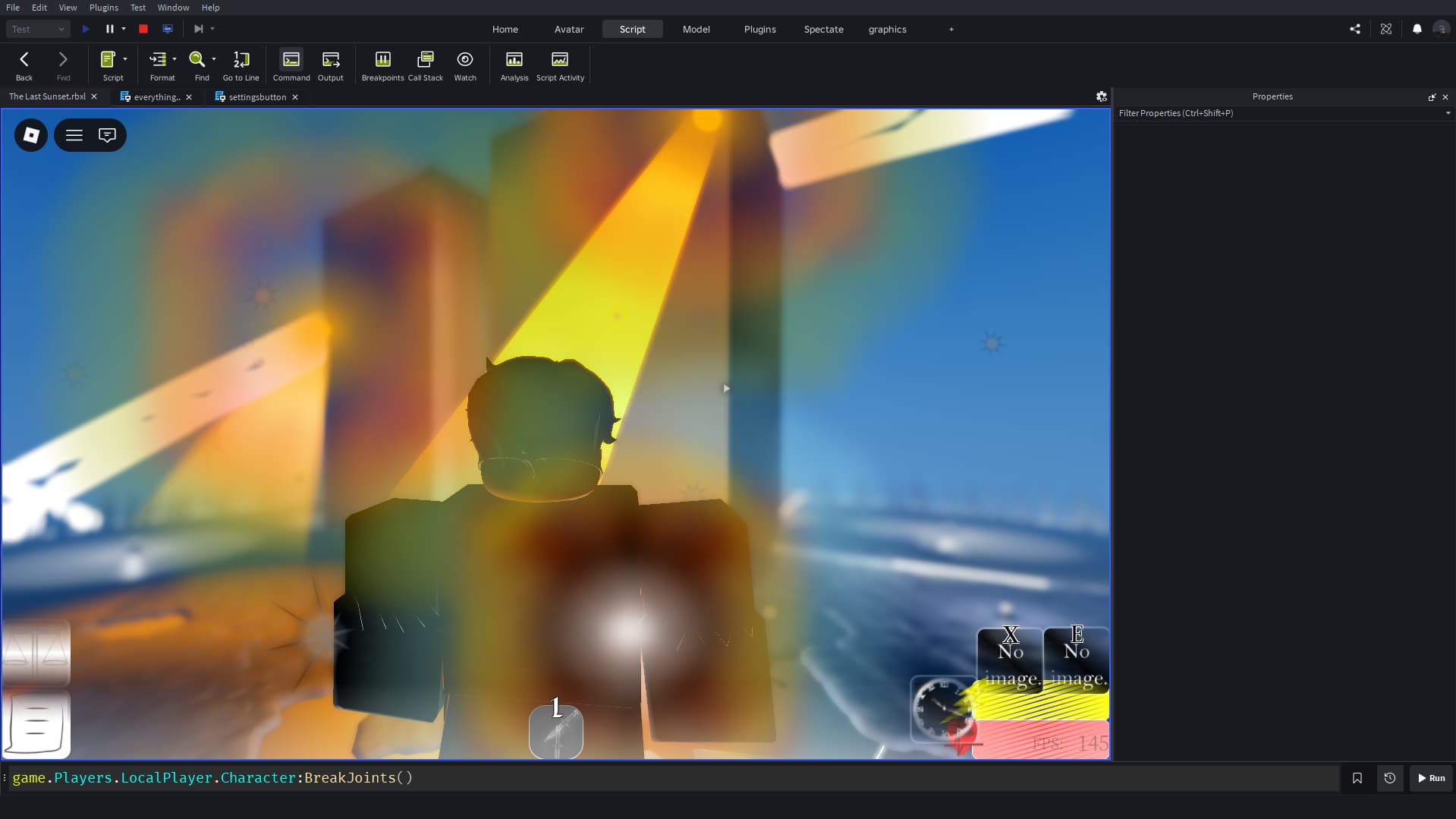Image resolution: width=1456 pixels, height=819 pixels.
Task: Open Go to Line
Action: click(241, 65)
